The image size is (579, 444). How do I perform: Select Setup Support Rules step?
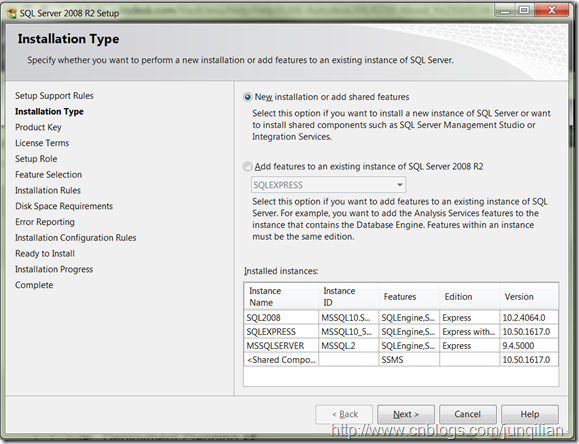(x=54, y=96)
